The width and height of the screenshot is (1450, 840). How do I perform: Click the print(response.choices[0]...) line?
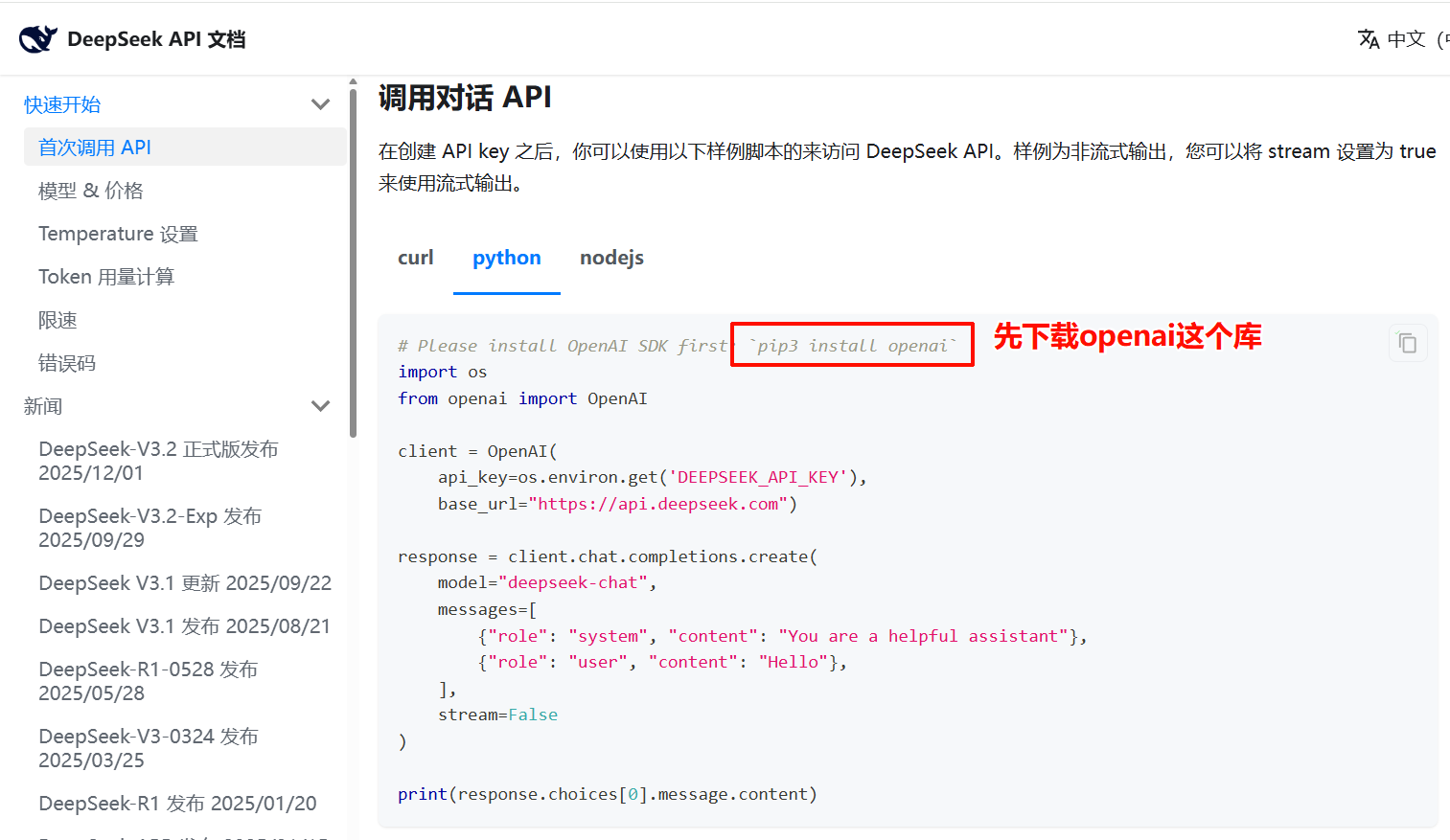click(x=608, y=794)
